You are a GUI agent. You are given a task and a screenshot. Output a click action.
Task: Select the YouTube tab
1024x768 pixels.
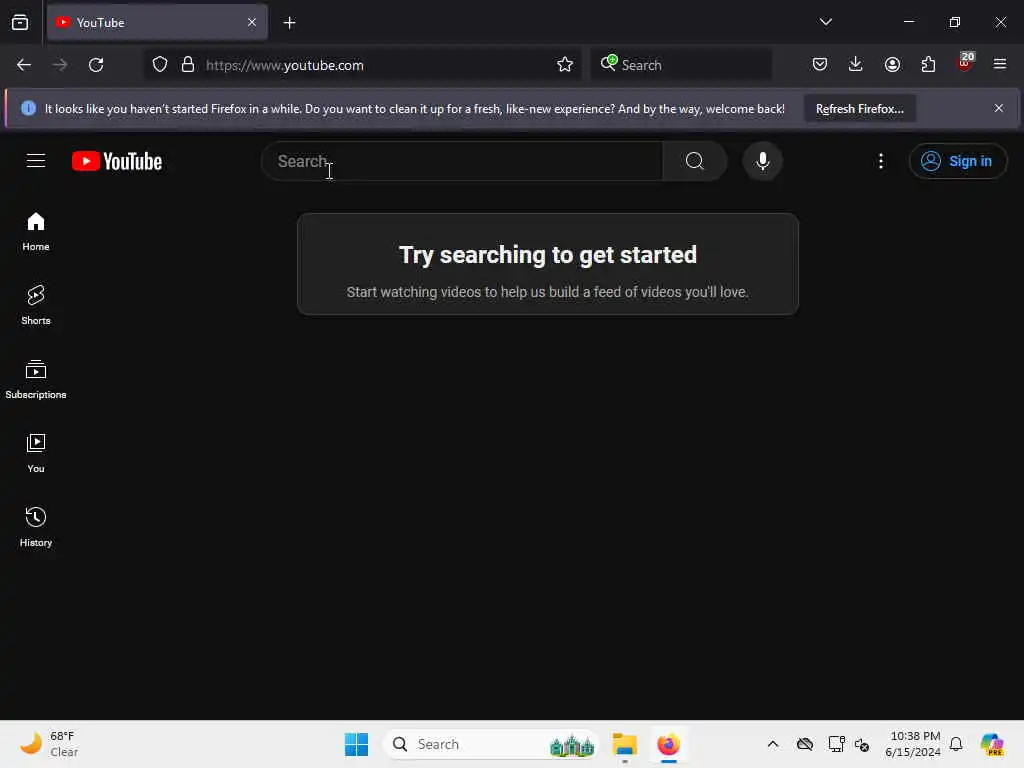[x=157, y=23]
